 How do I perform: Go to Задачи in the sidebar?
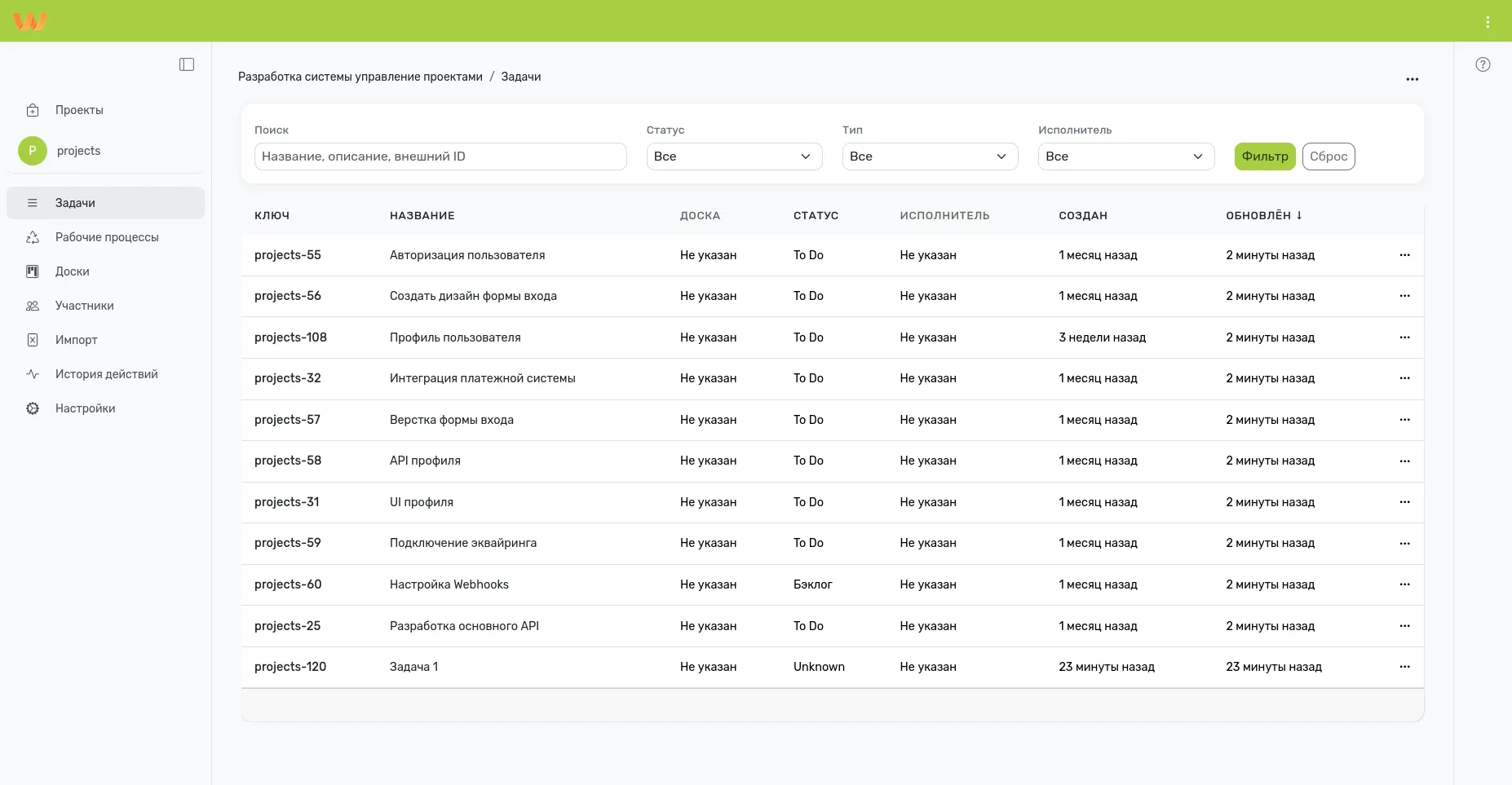105,203
